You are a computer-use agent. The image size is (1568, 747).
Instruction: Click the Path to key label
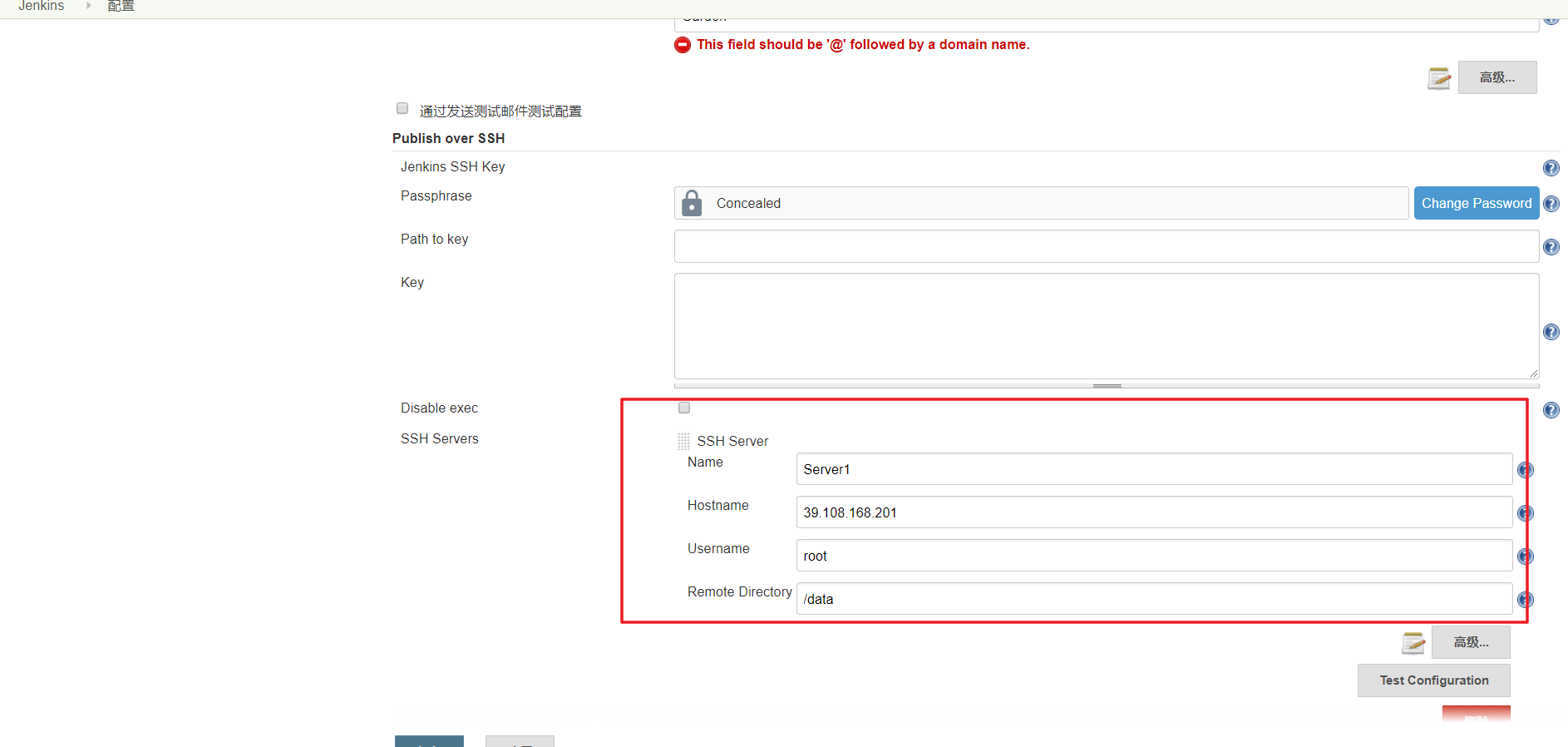pyautogui.click(x=435, y=239)
